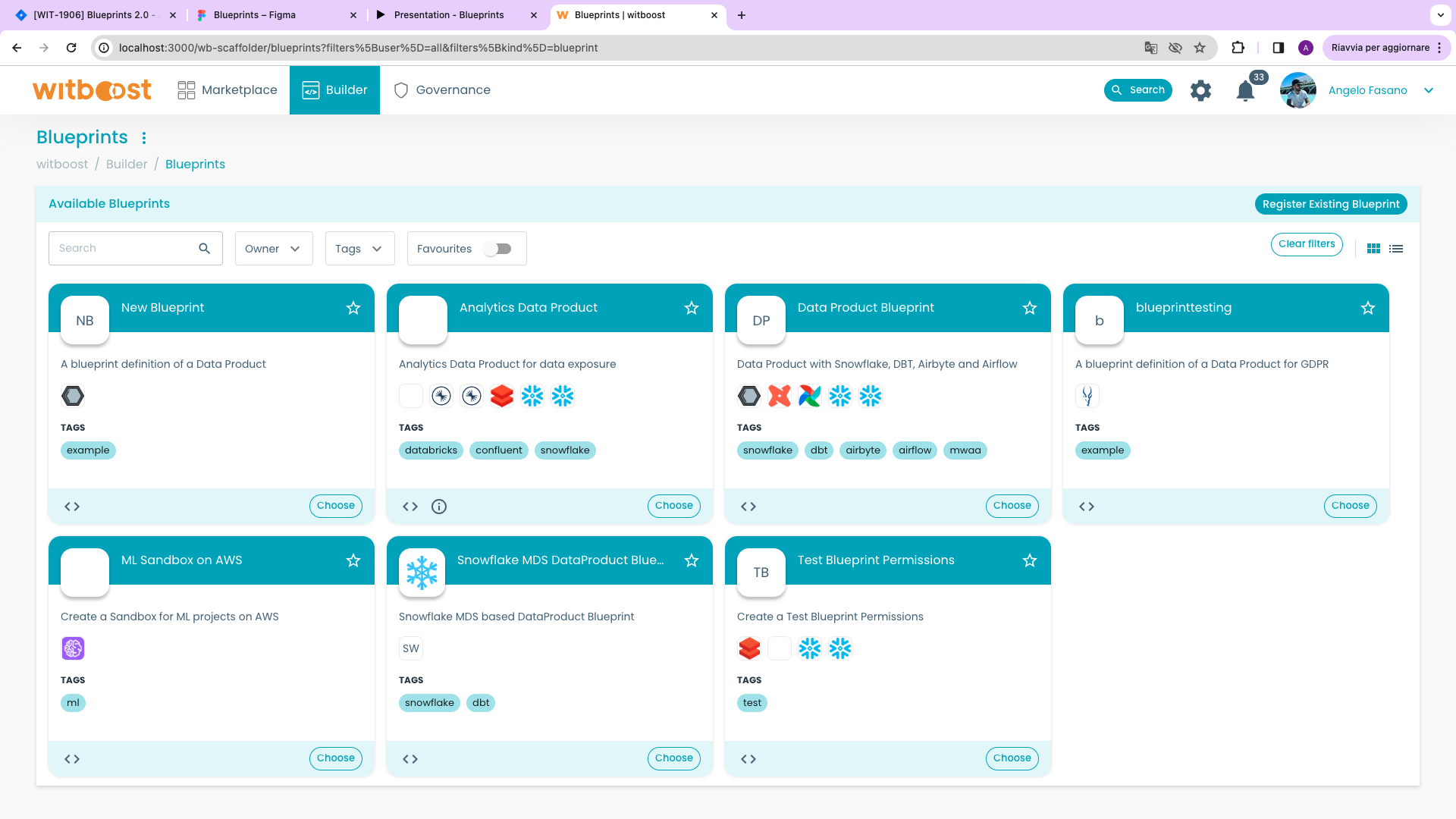This screenshot has height=819, width=1456.
Task: Click the Search input field
Action: click(x=128, y=248)
